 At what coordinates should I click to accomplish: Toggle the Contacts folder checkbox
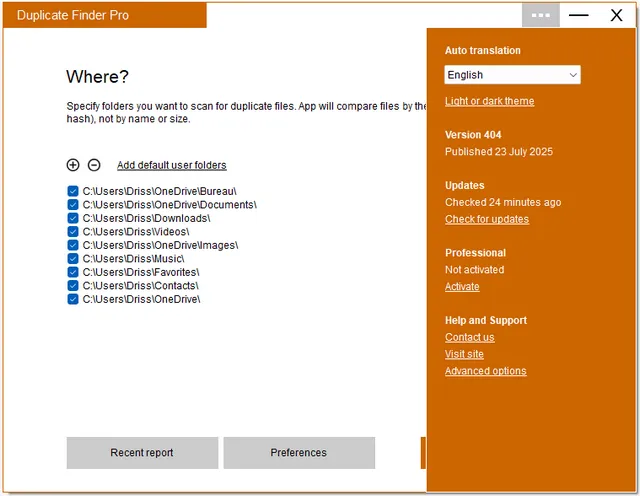pos(73,285)
